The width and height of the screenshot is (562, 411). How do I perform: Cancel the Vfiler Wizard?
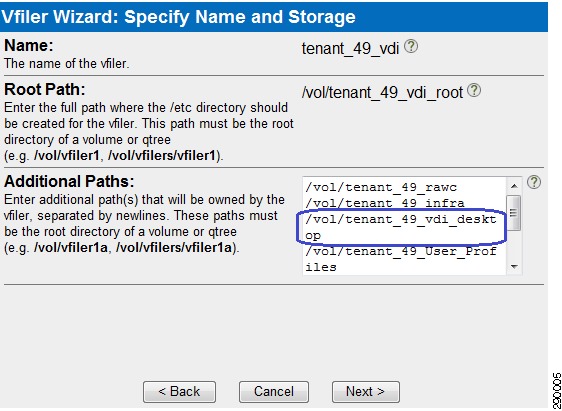coord(274,392)
